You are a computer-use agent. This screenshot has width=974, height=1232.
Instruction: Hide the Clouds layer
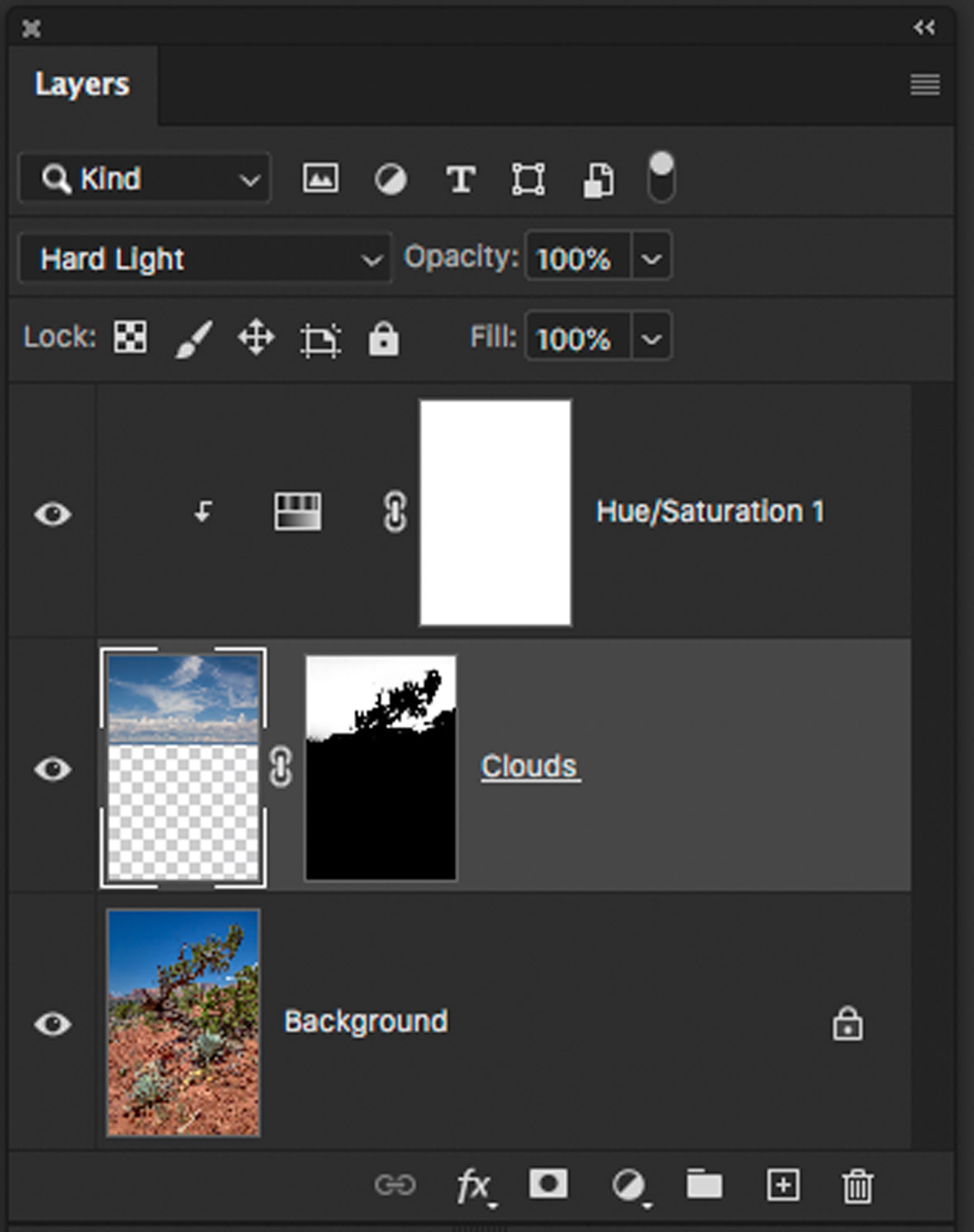(x=52, y=768)
